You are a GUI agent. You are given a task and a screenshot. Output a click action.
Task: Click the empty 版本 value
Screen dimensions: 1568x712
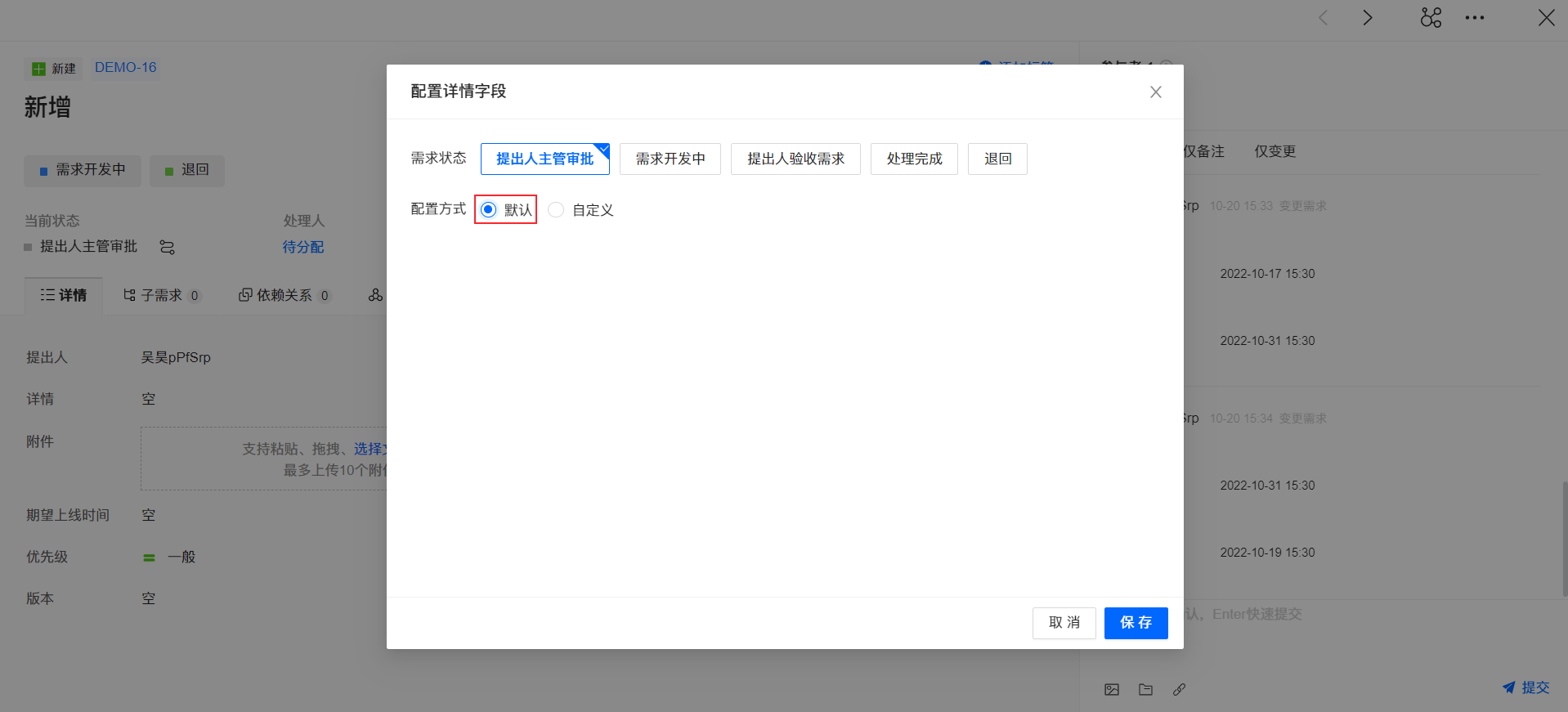(x=148, y=598)
